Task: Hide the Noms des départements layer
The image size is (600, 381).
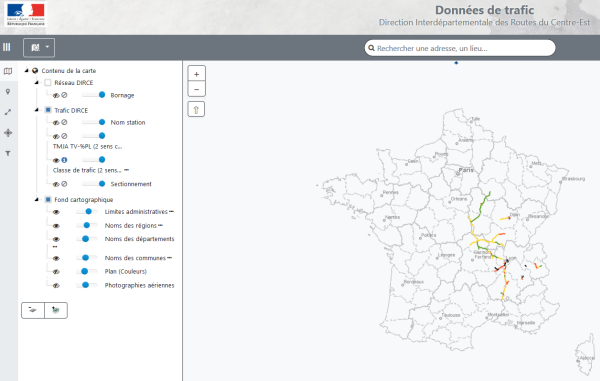Action: [56, 239]
